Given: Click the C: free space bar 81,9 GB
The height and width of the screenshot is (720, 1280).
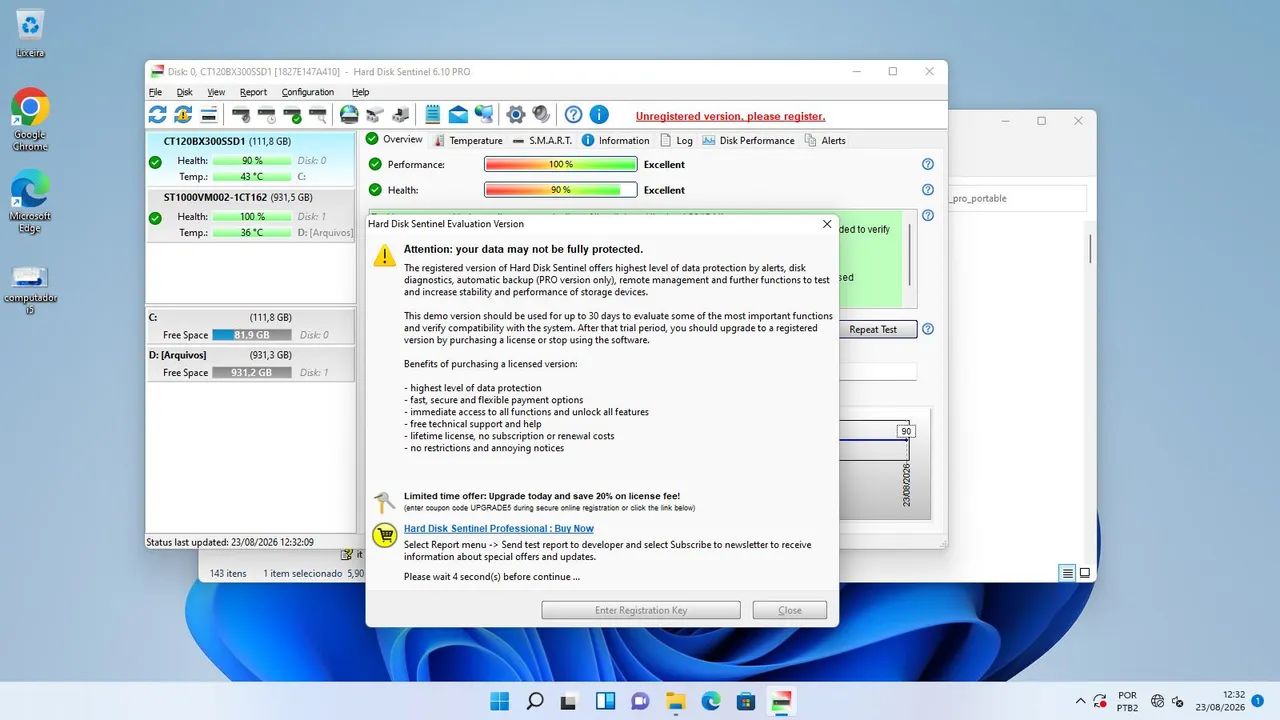Looking at the screenshot, I should point(252,335).
